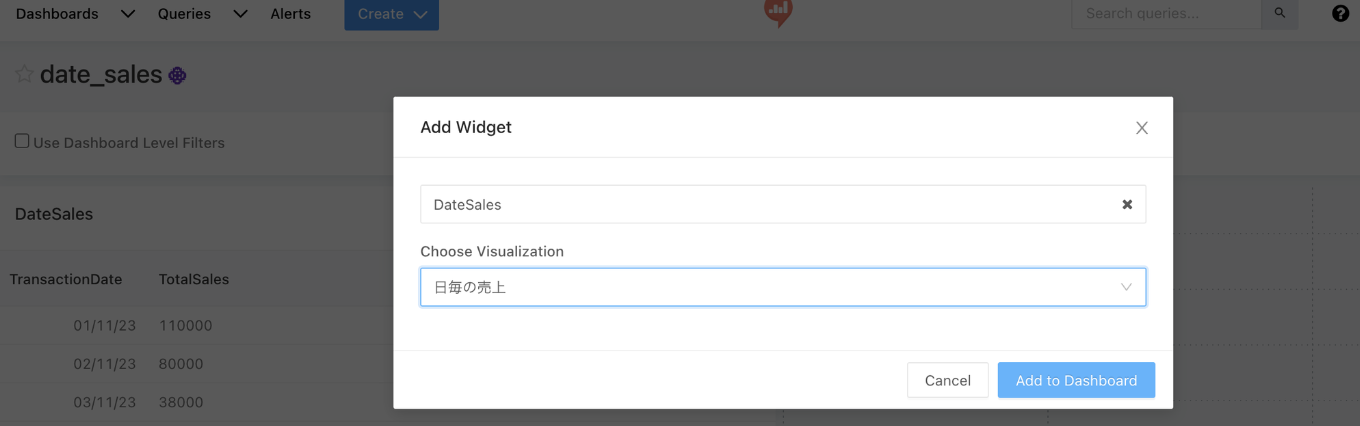
Task: Click Add to Dashboard button
Action: click(x=1076, y=380)
